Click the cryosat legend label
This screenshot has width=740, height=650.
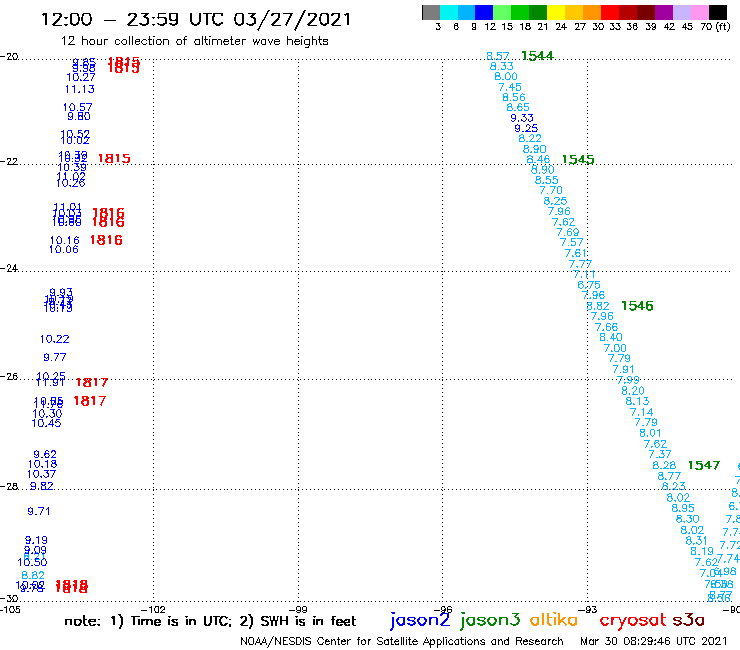(x=633, y=620)
